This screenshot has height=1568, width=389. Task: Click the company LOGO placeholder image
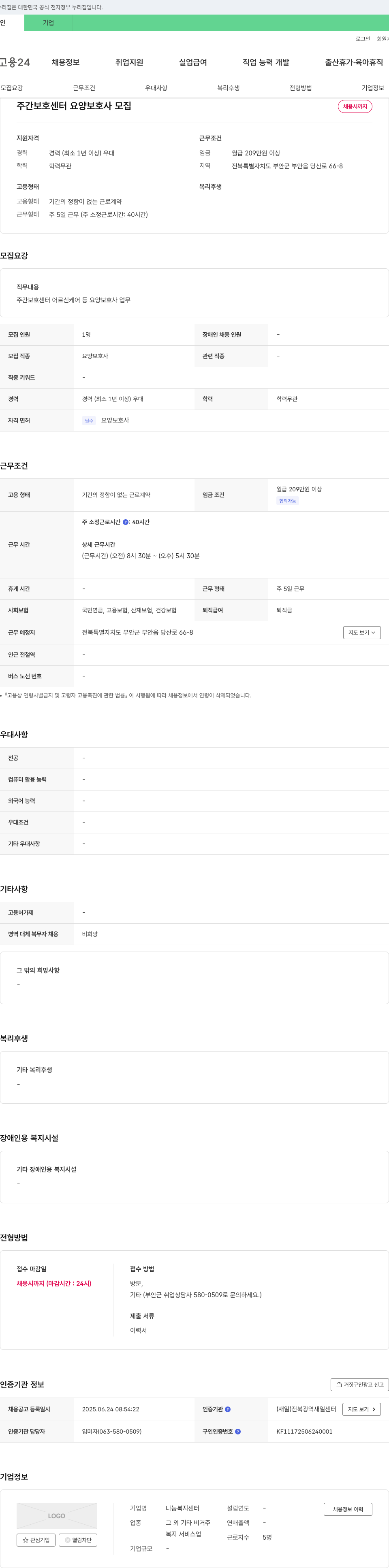point(57,1516)
